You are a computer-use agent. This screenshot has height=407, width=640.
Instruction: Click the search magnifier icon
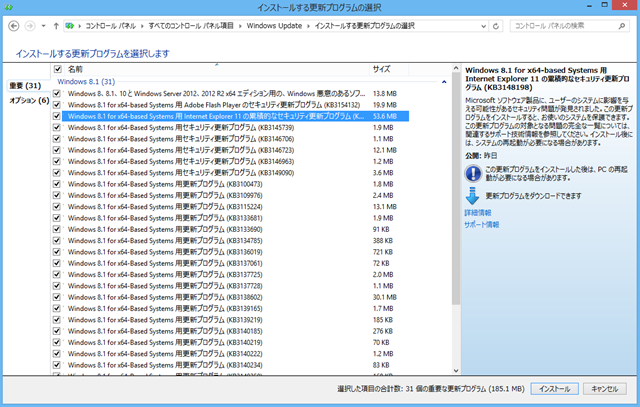(x=622, y=26)
